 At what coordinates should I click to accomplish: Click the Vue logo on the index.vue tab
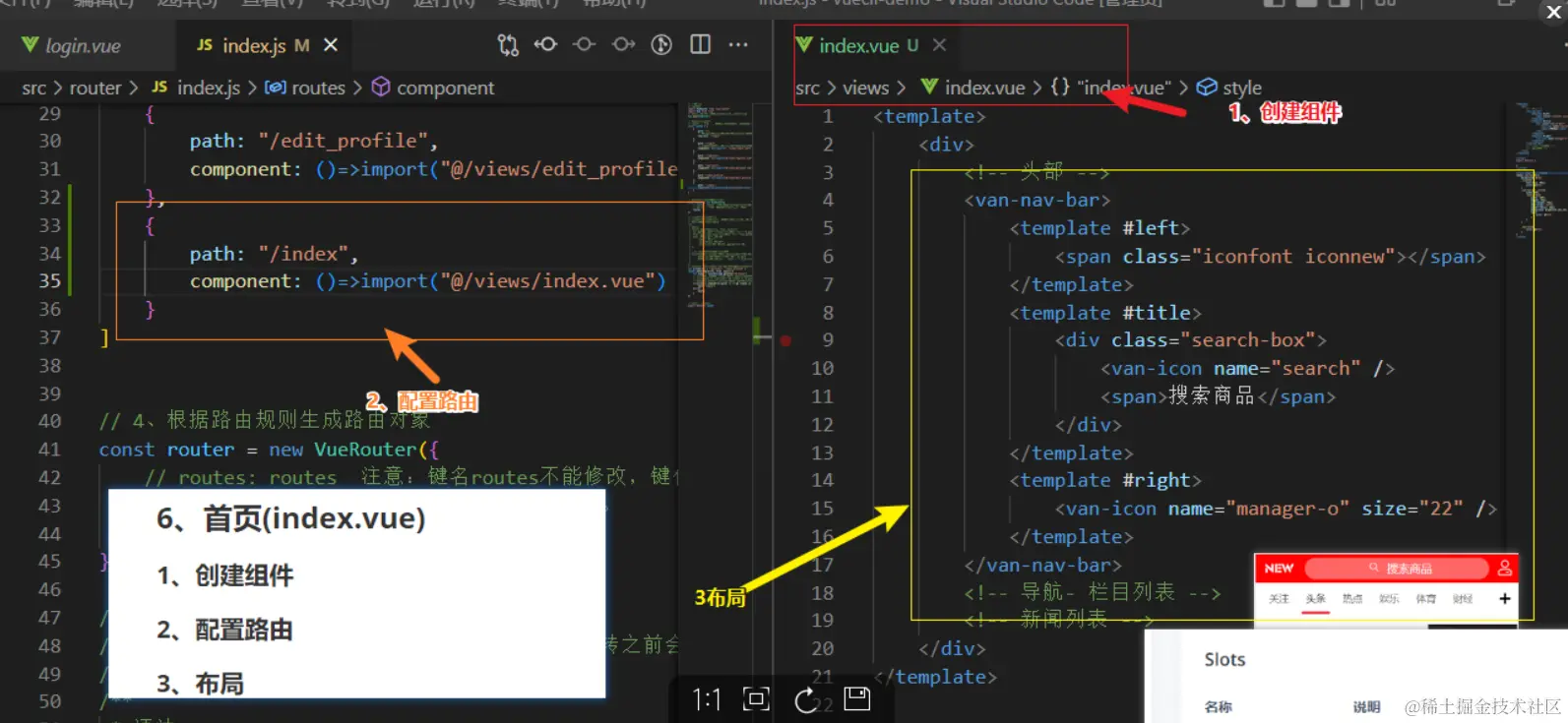(804, 45)
